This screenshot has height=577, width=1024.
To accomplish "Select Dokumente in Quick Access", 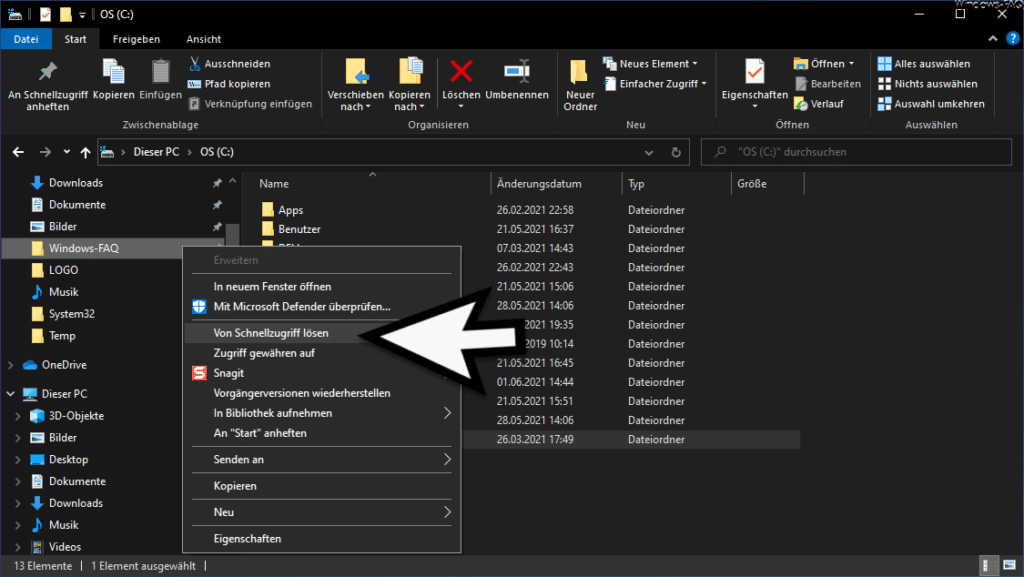I will pyautogui.click(x=77, y=205).
